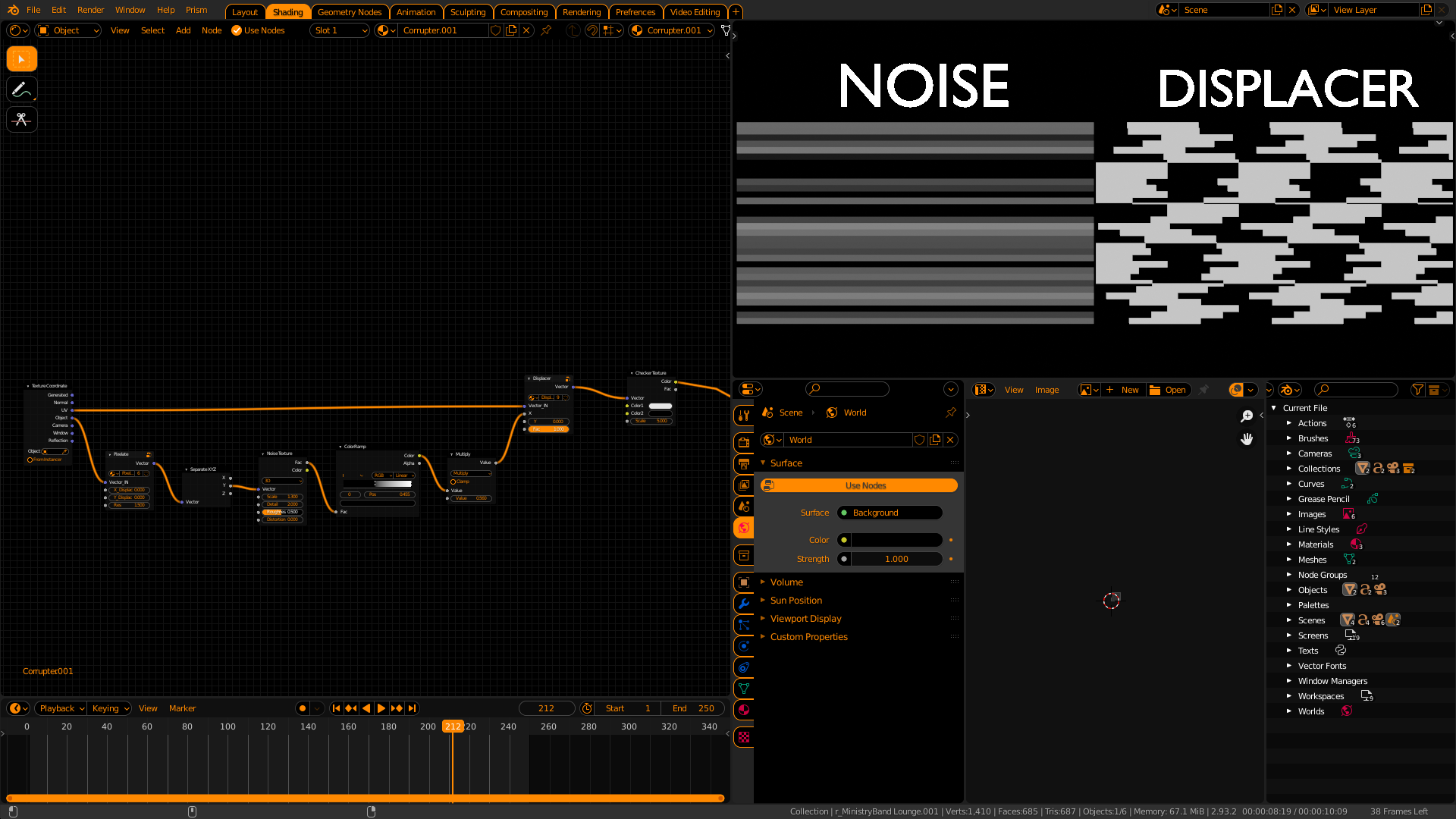This screenshot has width=1456, height=819.
Task: Open the Material properties tab icon
Action: pos(744,710)
